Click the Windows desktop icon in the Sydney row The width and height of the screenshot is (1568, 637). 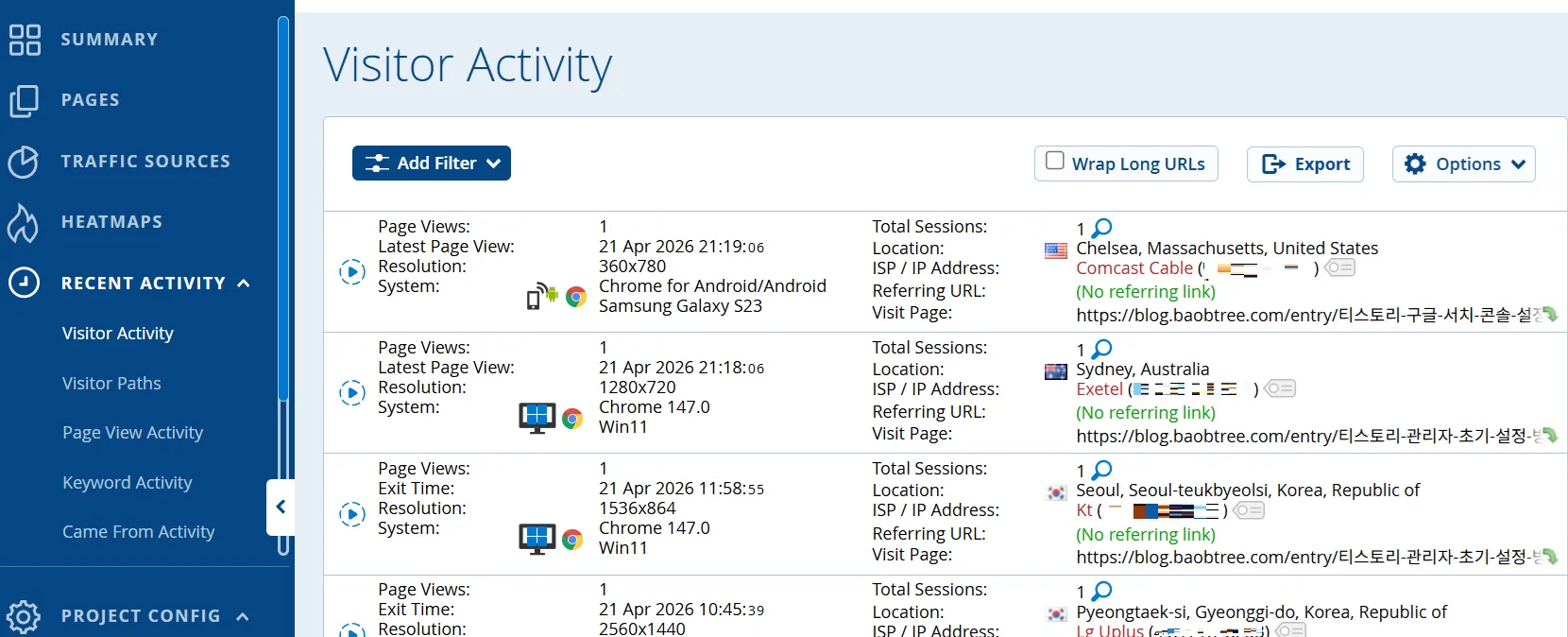[x=537, y=418]
